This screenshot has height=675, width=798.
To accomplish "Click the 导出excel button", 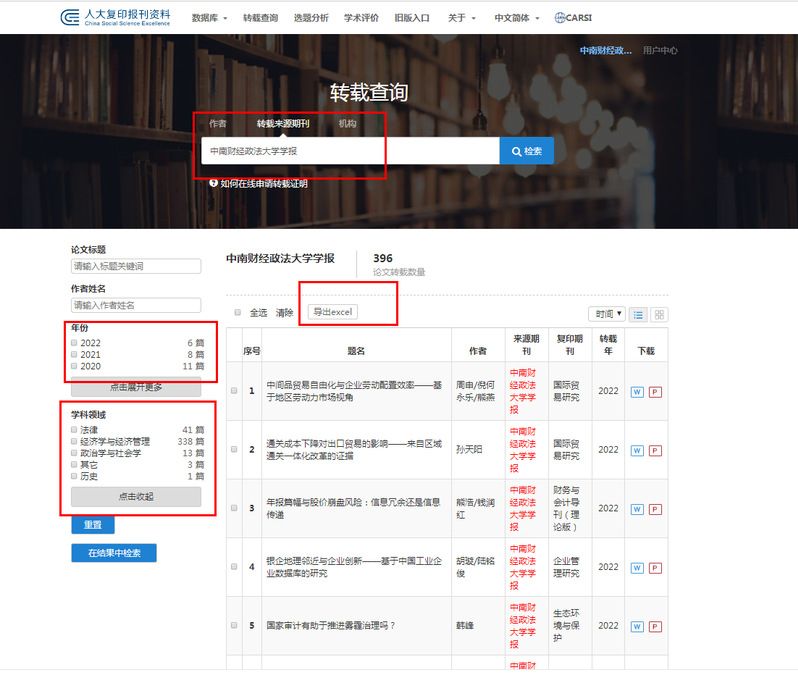I will coord(333,312).
